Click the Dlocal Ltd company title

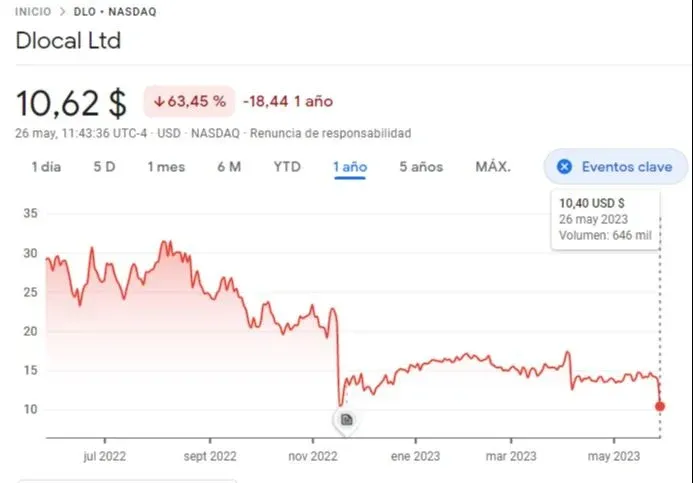click(68, 42)
